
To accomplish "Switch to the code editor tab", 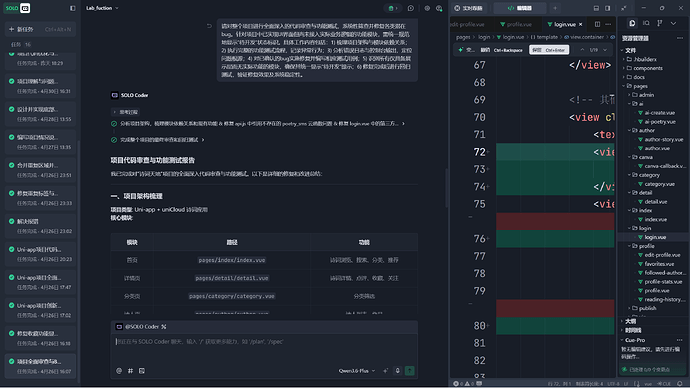I will 520,8.
